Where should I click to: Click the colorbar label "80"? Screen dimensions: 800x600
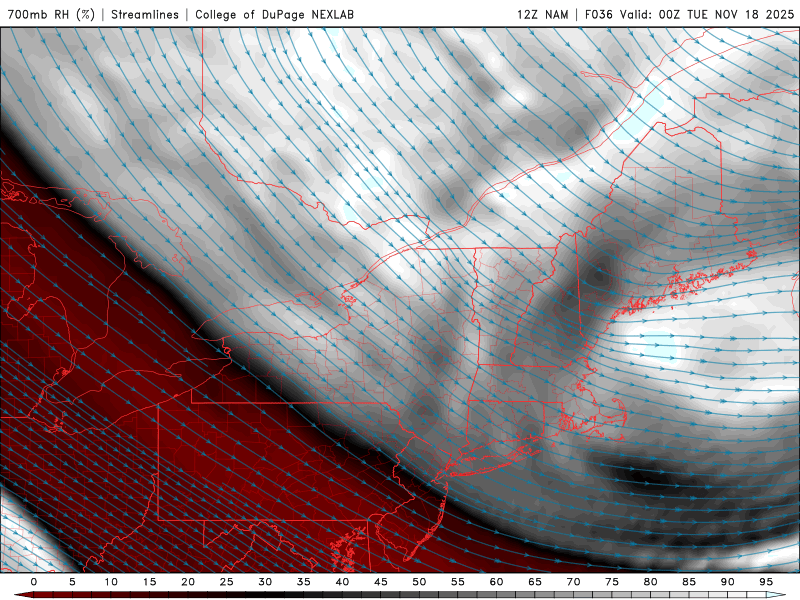tap(651, 582)
